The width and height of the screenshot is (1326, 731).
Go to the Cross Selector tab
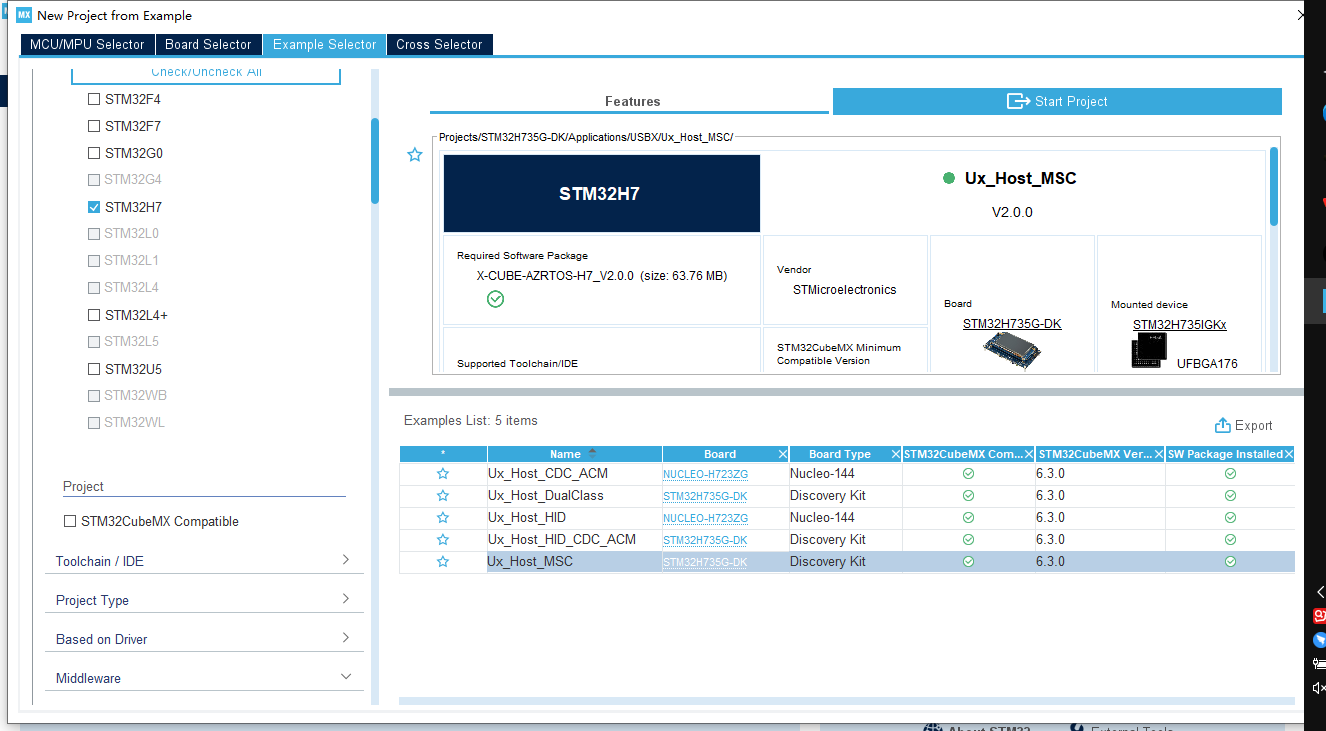[439, 44]
